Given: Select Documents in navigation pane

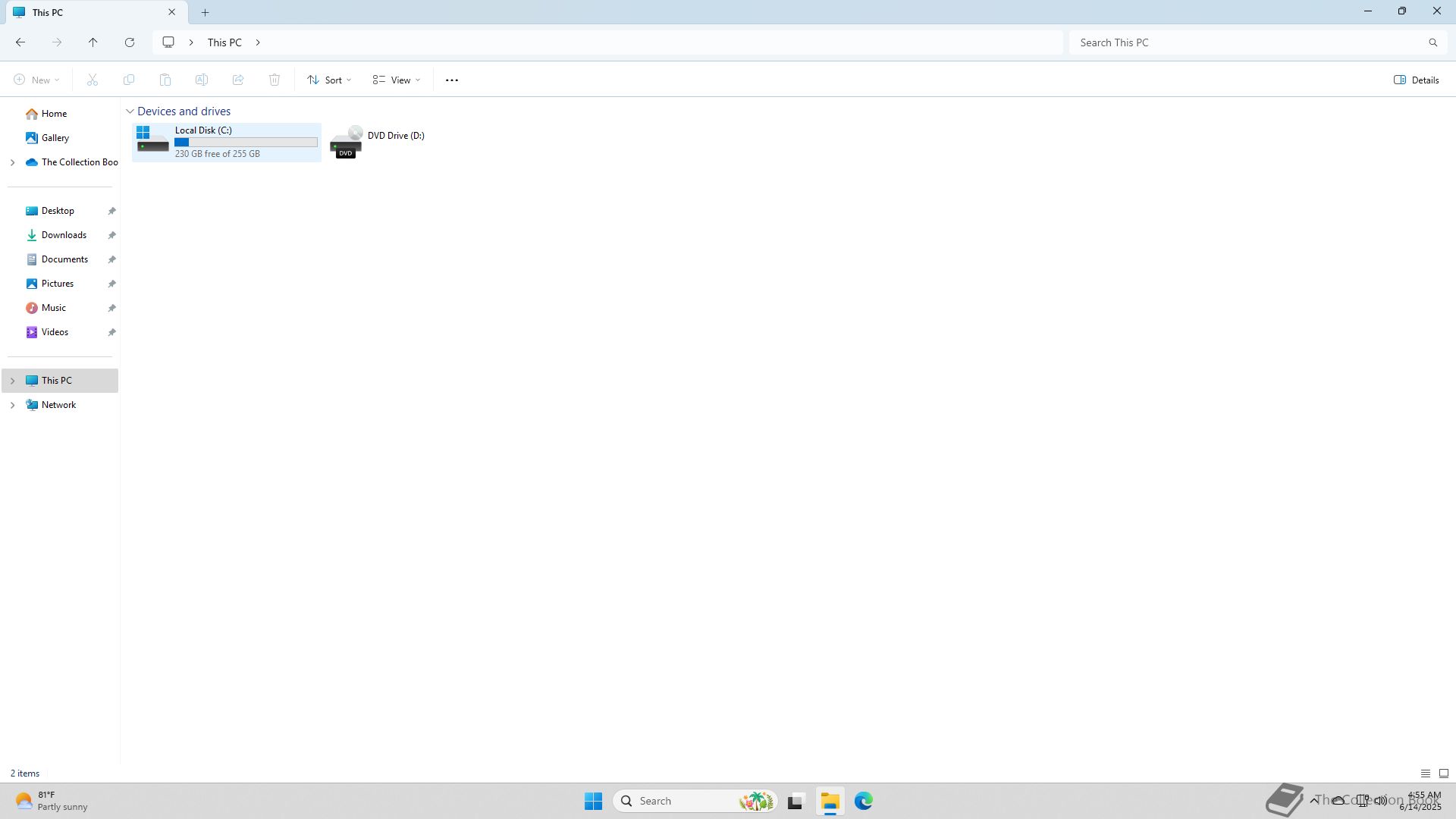Looking at the screenshot, I should coord(64,259).
